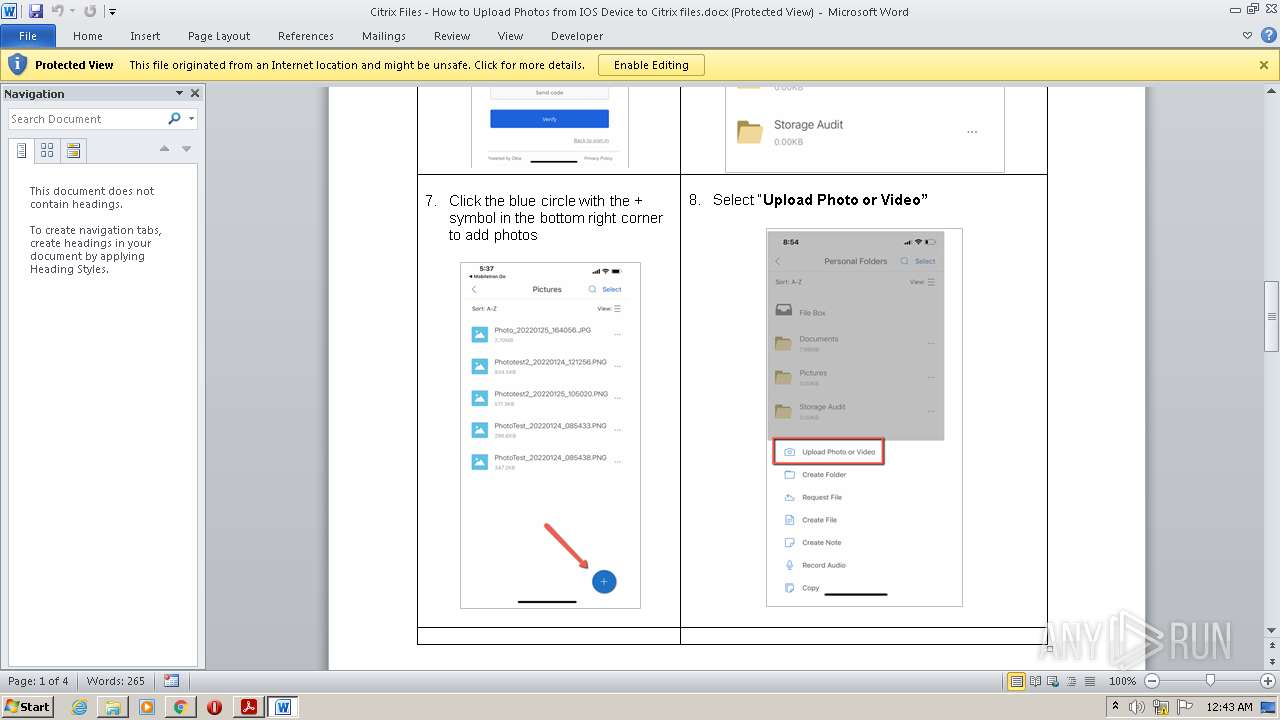The image size is (1280, 720).
Task: Open the File tab
Action: (x=28, y=36)
